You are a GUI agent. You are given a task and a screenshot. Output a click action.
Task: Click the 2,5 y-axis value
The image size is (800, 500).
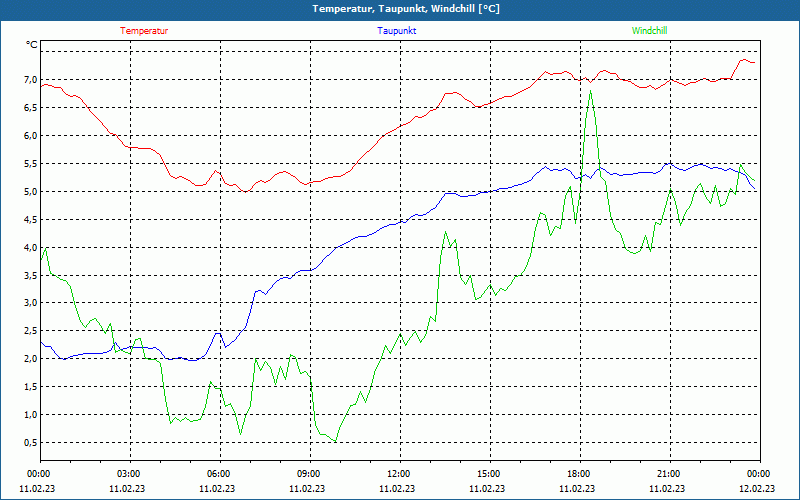pyautogui.click(x=31, y=331)
